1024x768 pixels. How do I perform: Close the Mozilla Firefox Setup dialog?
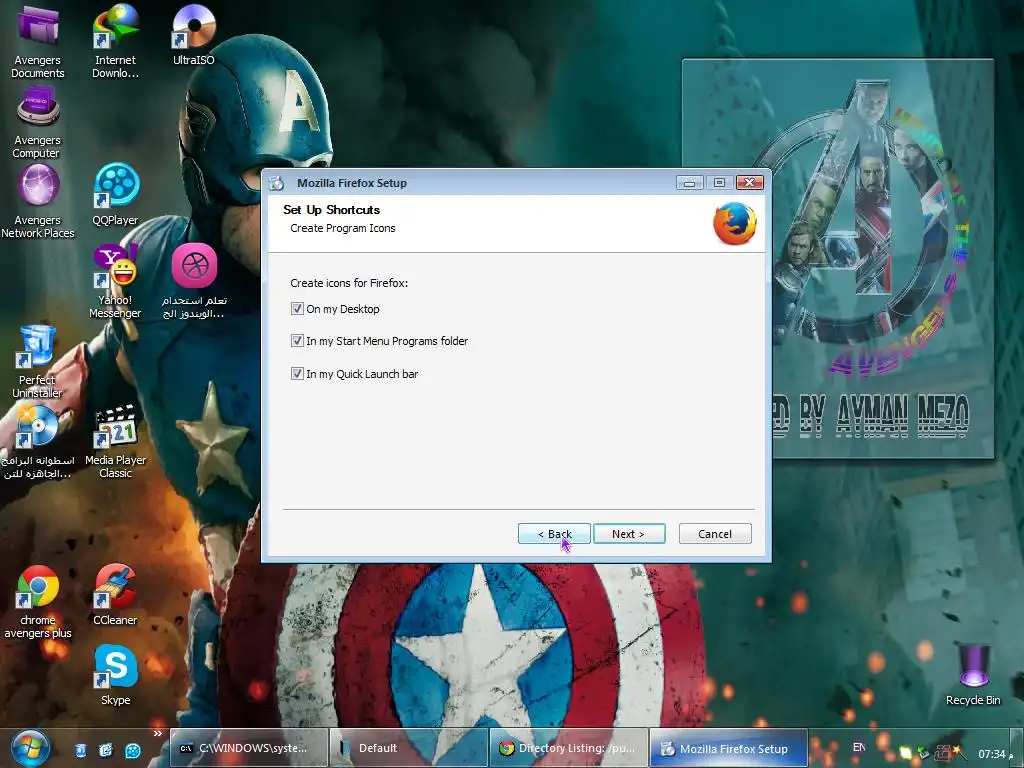point(750,183)
